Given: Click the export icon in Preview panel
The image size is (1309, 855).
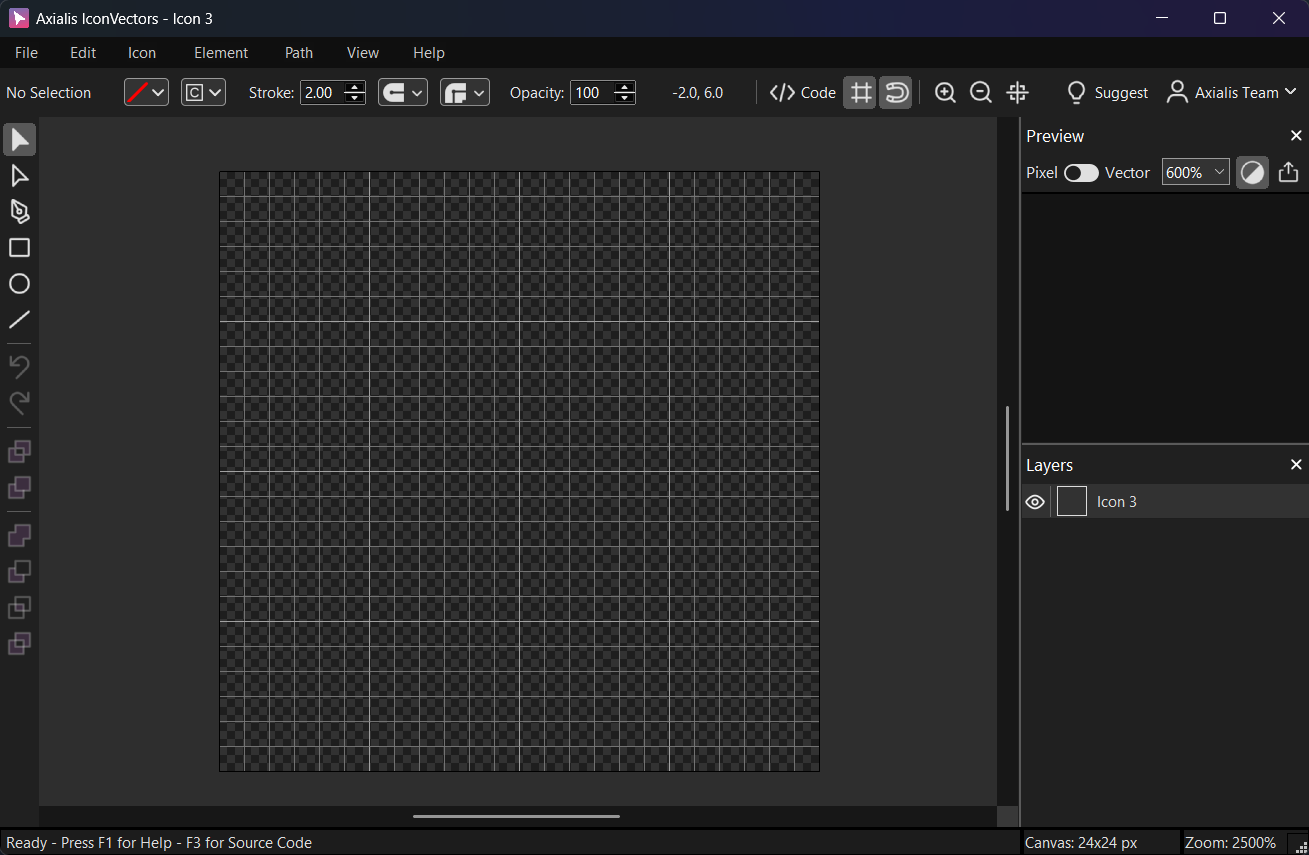Looking at the screenshot, I should [x=1288, y=173].
